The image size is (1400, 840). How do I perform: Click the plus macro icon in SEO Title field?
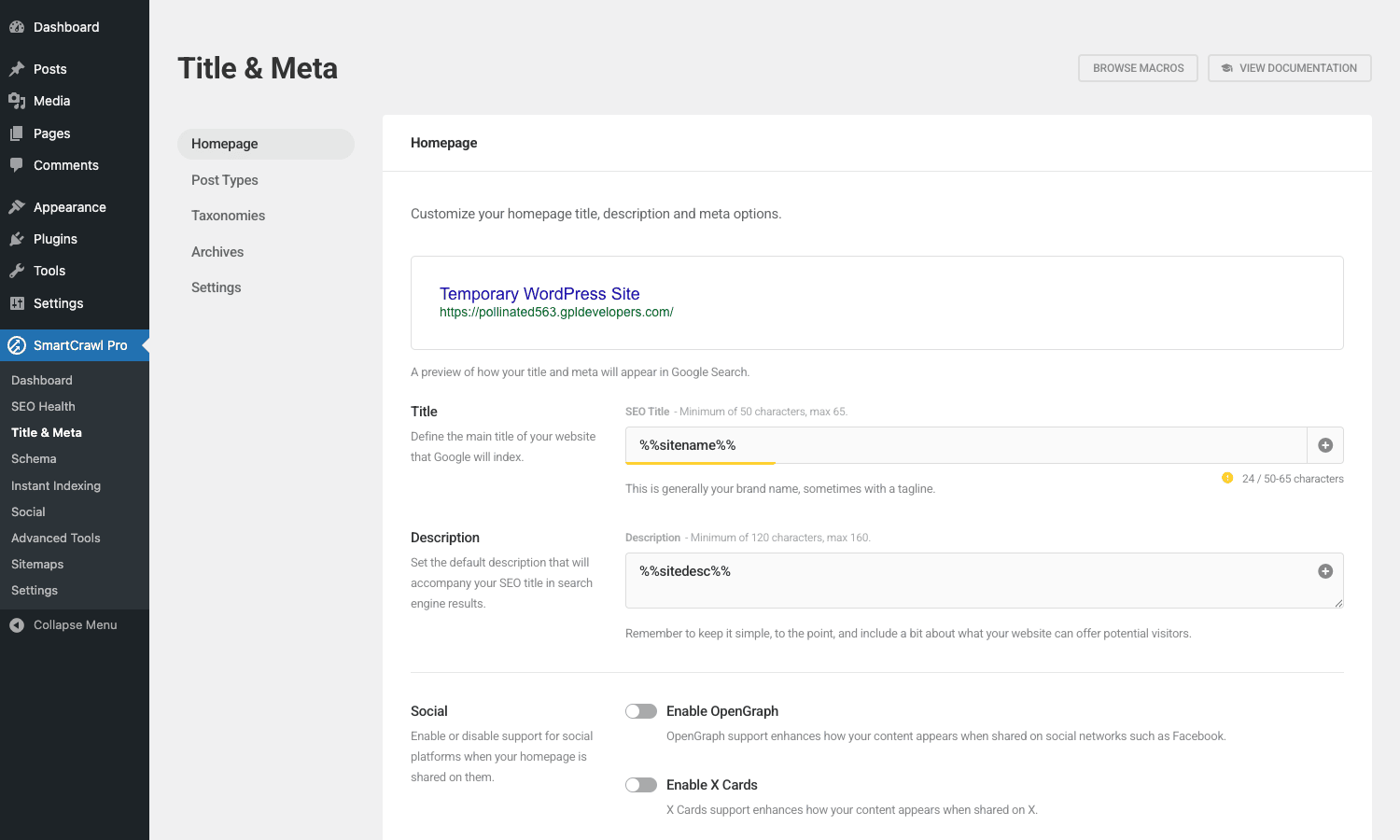pyautogui.click(x=1325, y=445)
